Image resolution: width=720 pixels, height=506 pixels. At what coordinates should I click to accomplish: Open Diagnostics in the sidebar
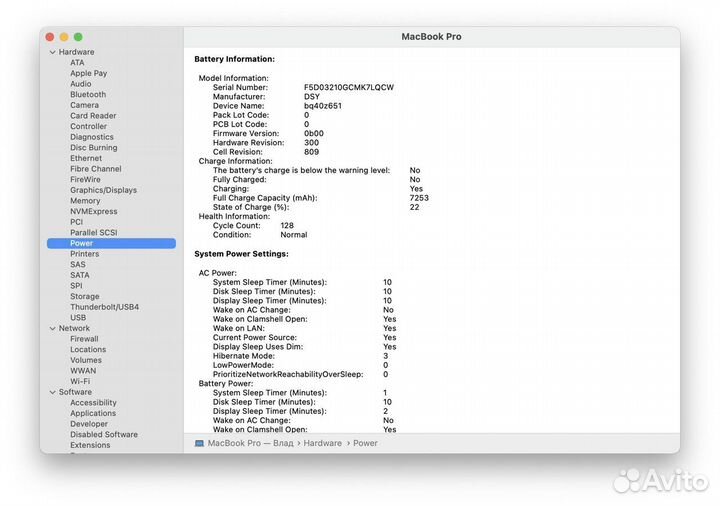[92, 137]
